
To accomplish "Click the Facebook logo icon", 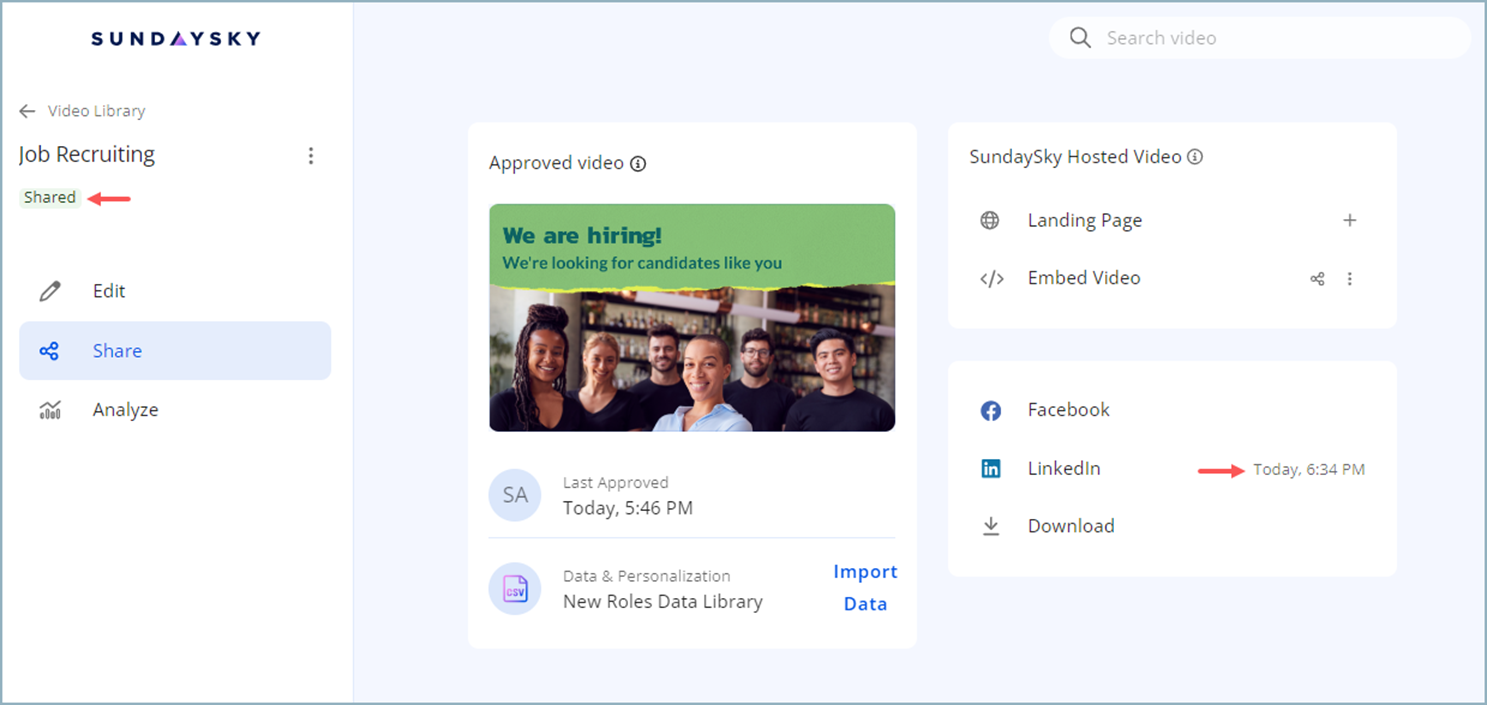I will click(991, 411).
